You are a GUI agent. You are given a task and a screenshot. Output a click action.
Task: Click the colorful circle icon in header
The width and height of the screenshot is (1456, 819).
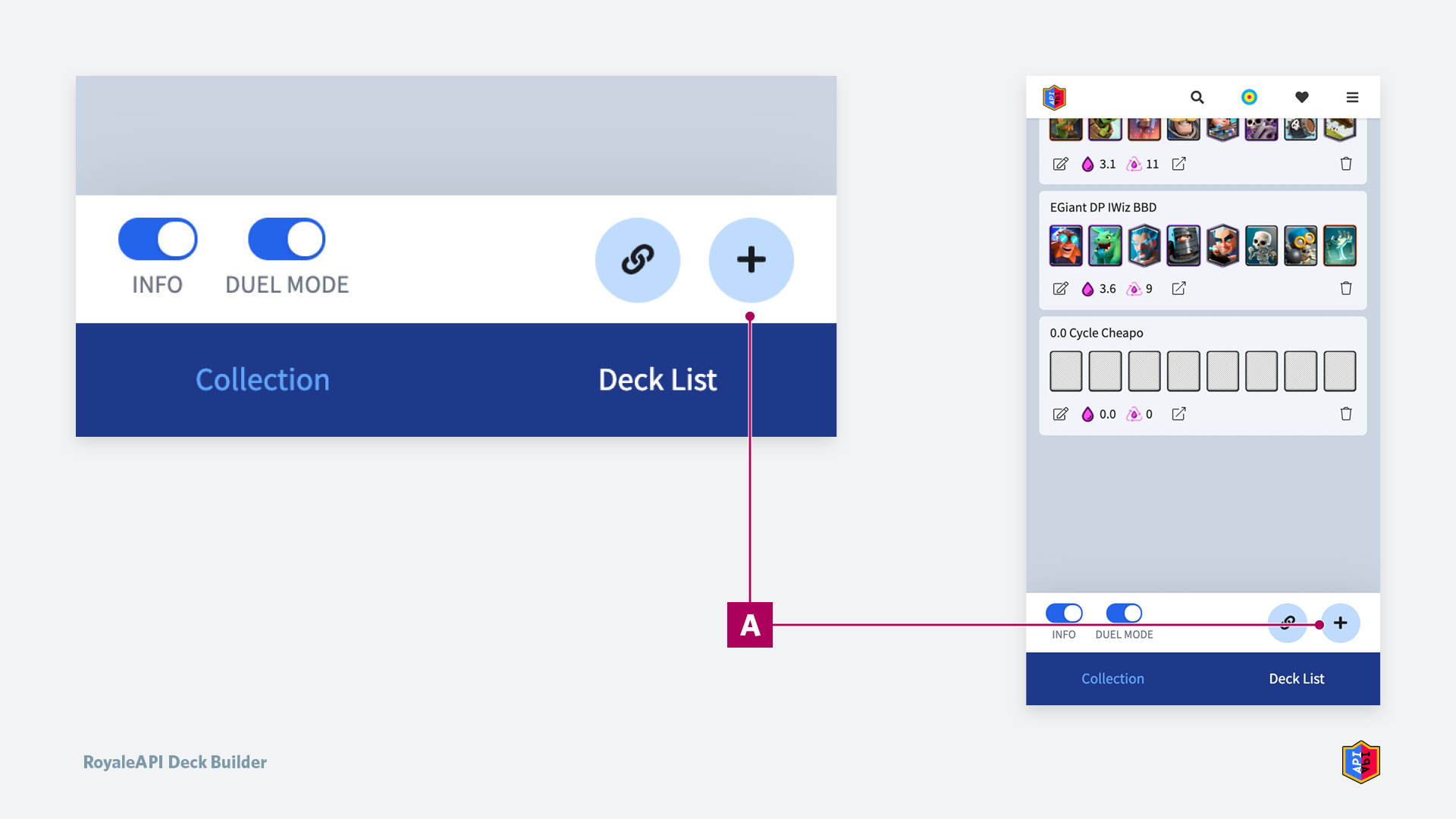[x=1249, y=97]
